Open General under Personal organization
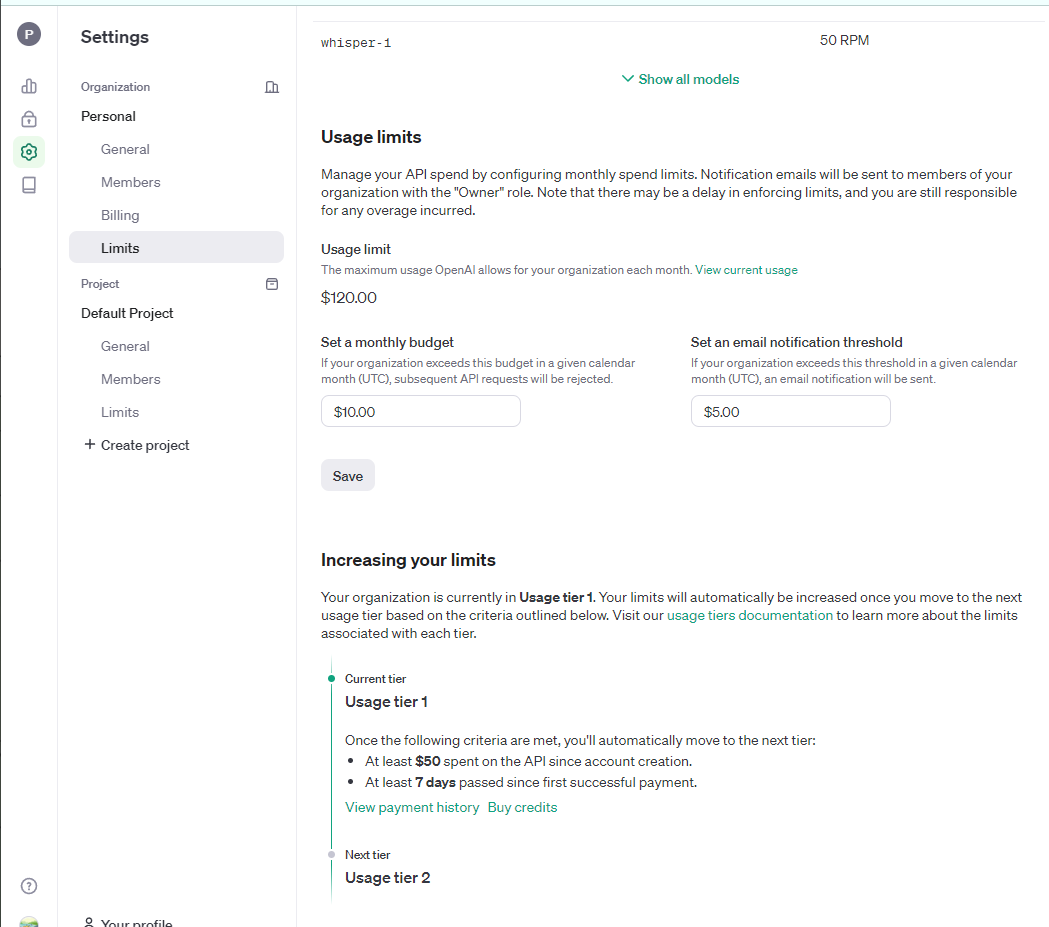Image resolution: width=1049 pixels, height=927 pixels. (125, 149)
